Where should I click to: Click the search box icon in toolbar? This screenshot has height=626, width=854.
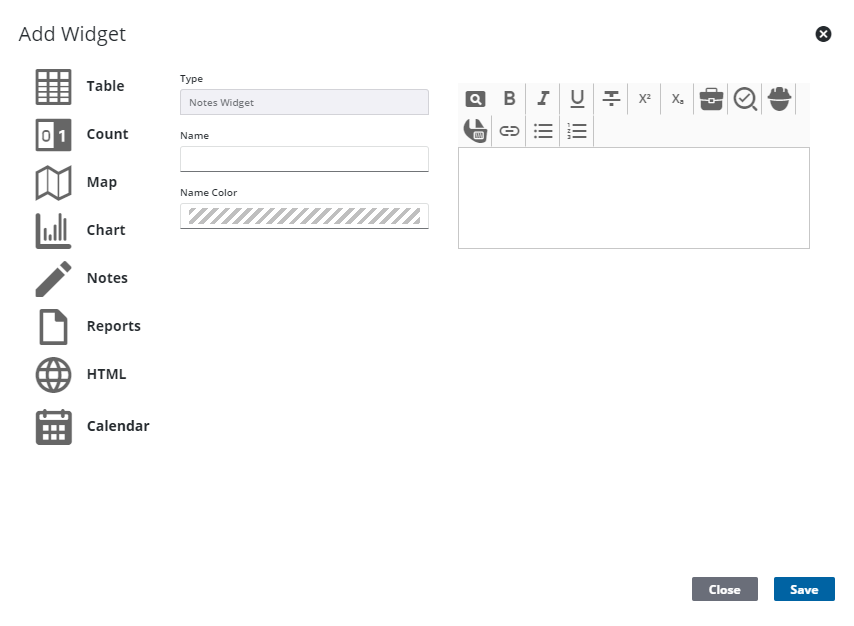[x=475, y=98]
